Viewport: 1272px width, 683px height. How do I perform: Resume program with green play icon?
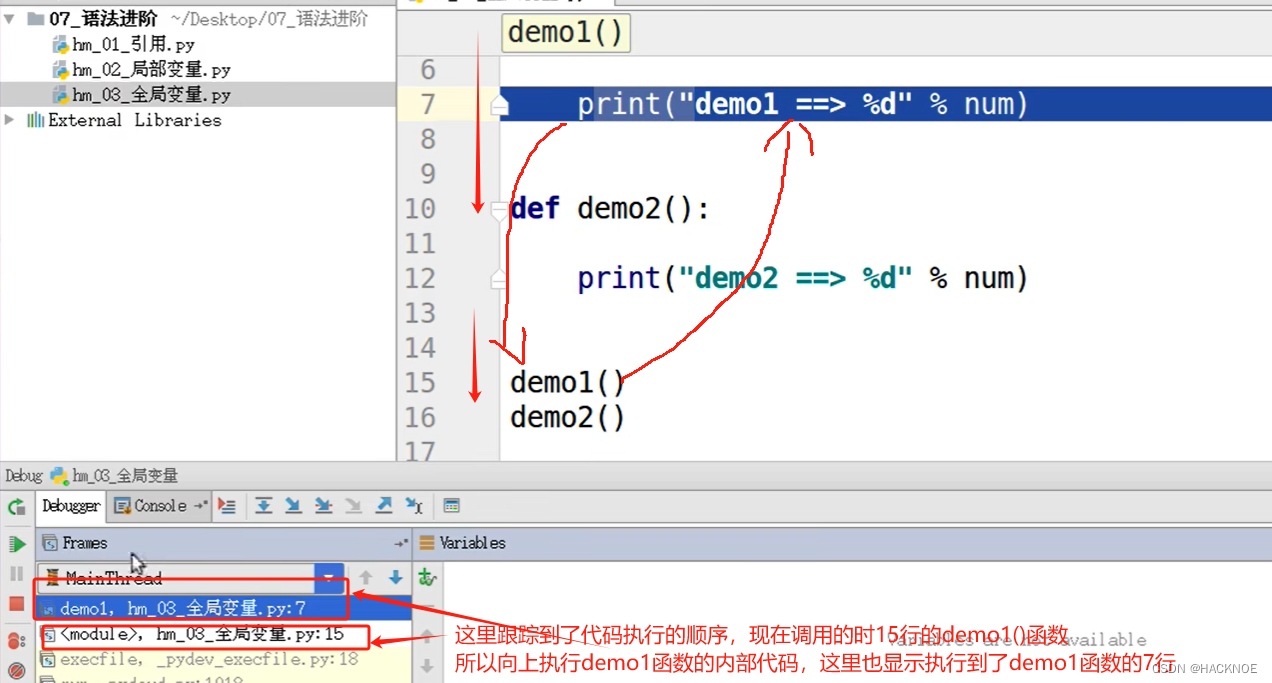pos(16,544)
